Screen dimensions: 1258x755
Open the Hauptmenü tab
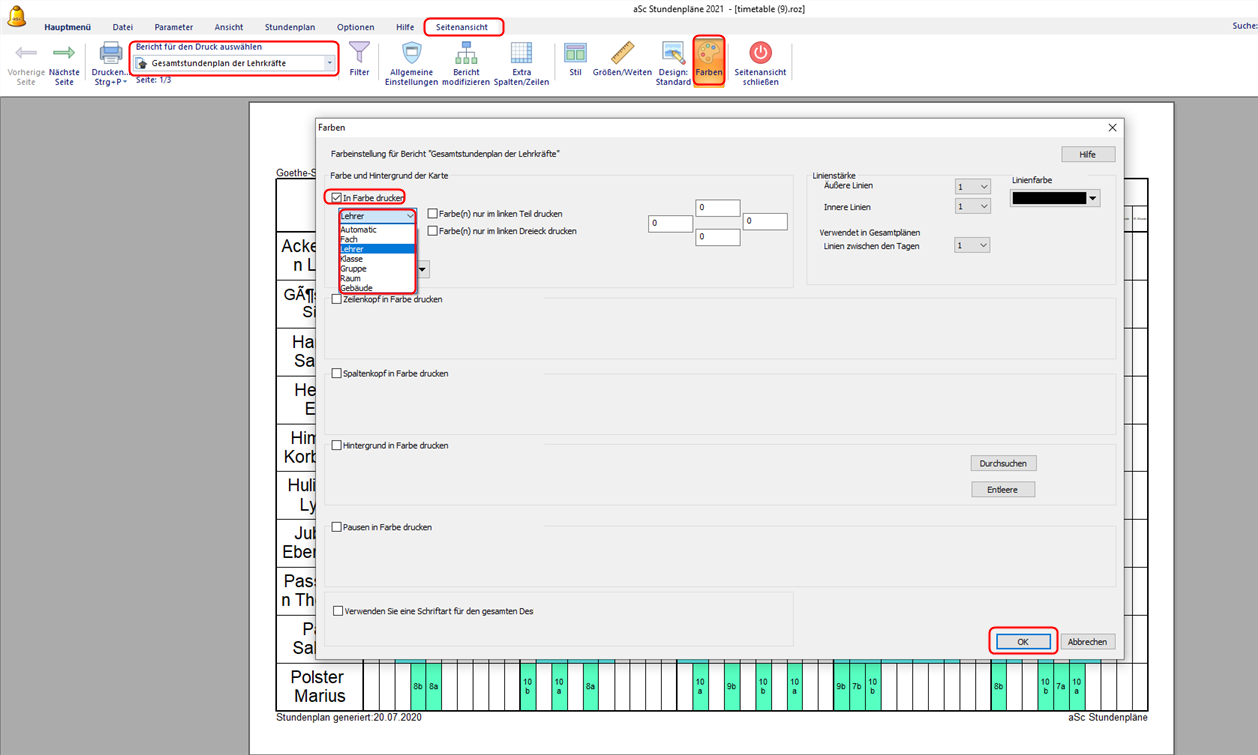click(67, 27)
